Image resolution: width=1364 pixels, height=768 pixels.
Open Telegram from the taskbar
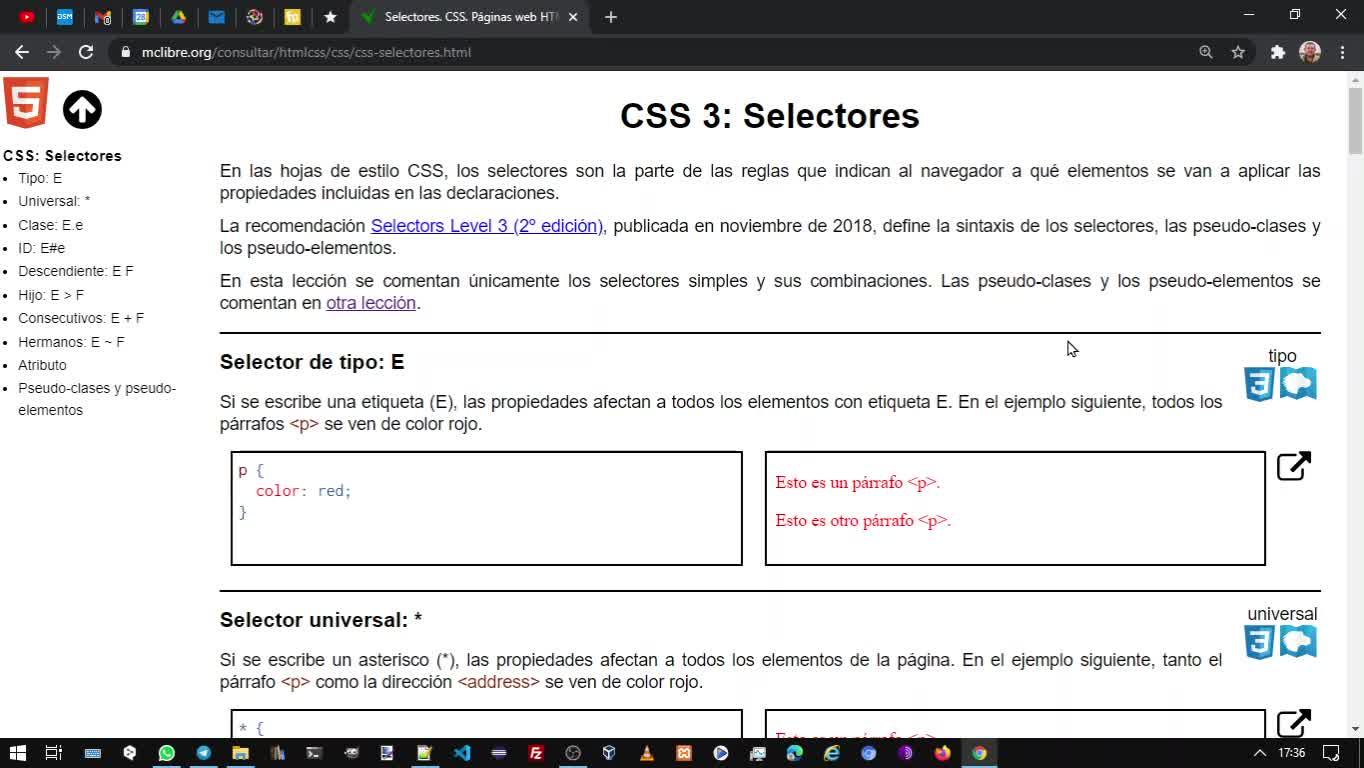(203, 753)
